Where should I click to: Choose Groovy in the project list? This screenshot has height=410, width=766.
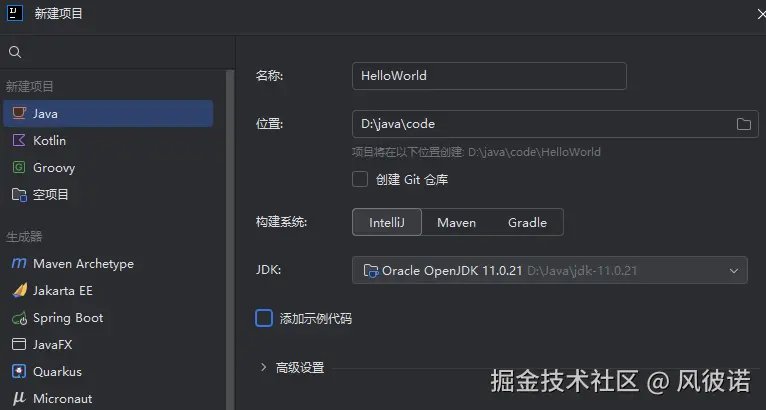click(108, 168)
